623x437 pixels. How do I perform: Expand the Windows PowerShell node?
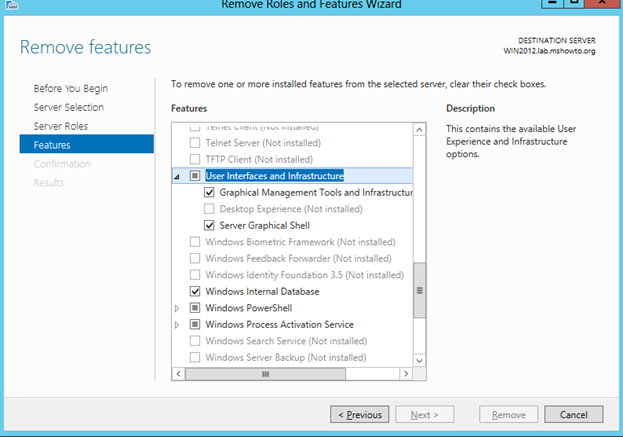(x=179, y=308)
